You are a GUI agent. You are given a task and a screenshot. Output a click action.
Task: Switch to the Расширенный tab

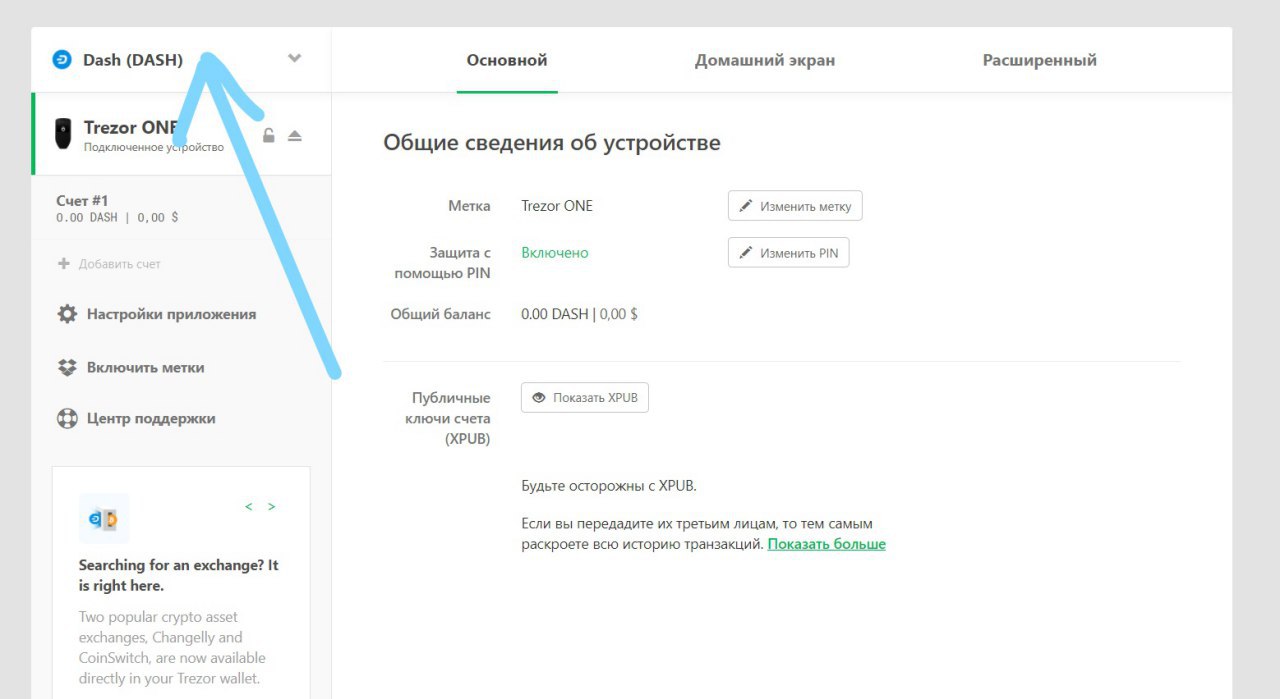pos(1040,60)
